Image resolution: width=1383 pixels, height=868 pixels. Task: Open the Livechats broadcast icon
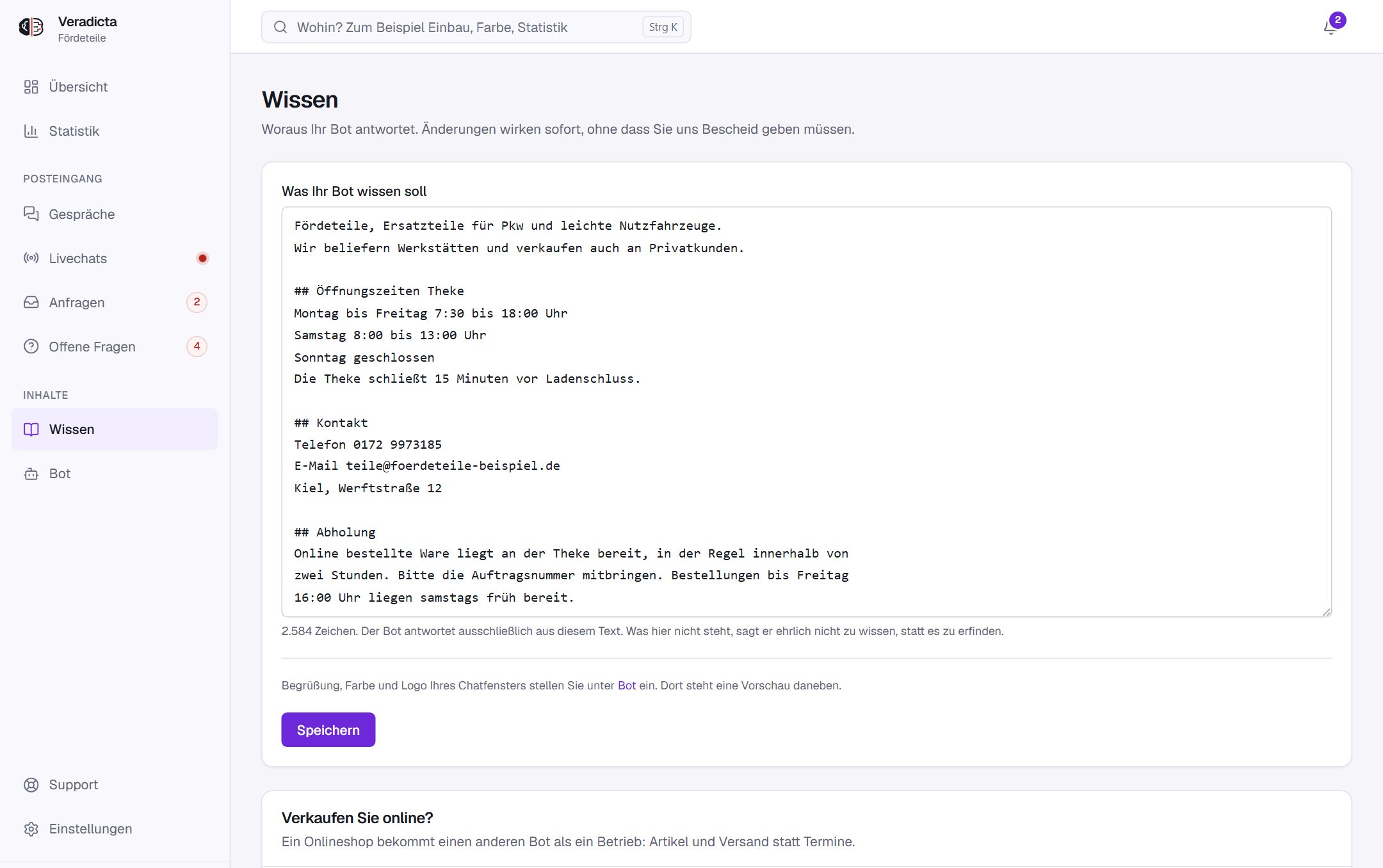31,259
